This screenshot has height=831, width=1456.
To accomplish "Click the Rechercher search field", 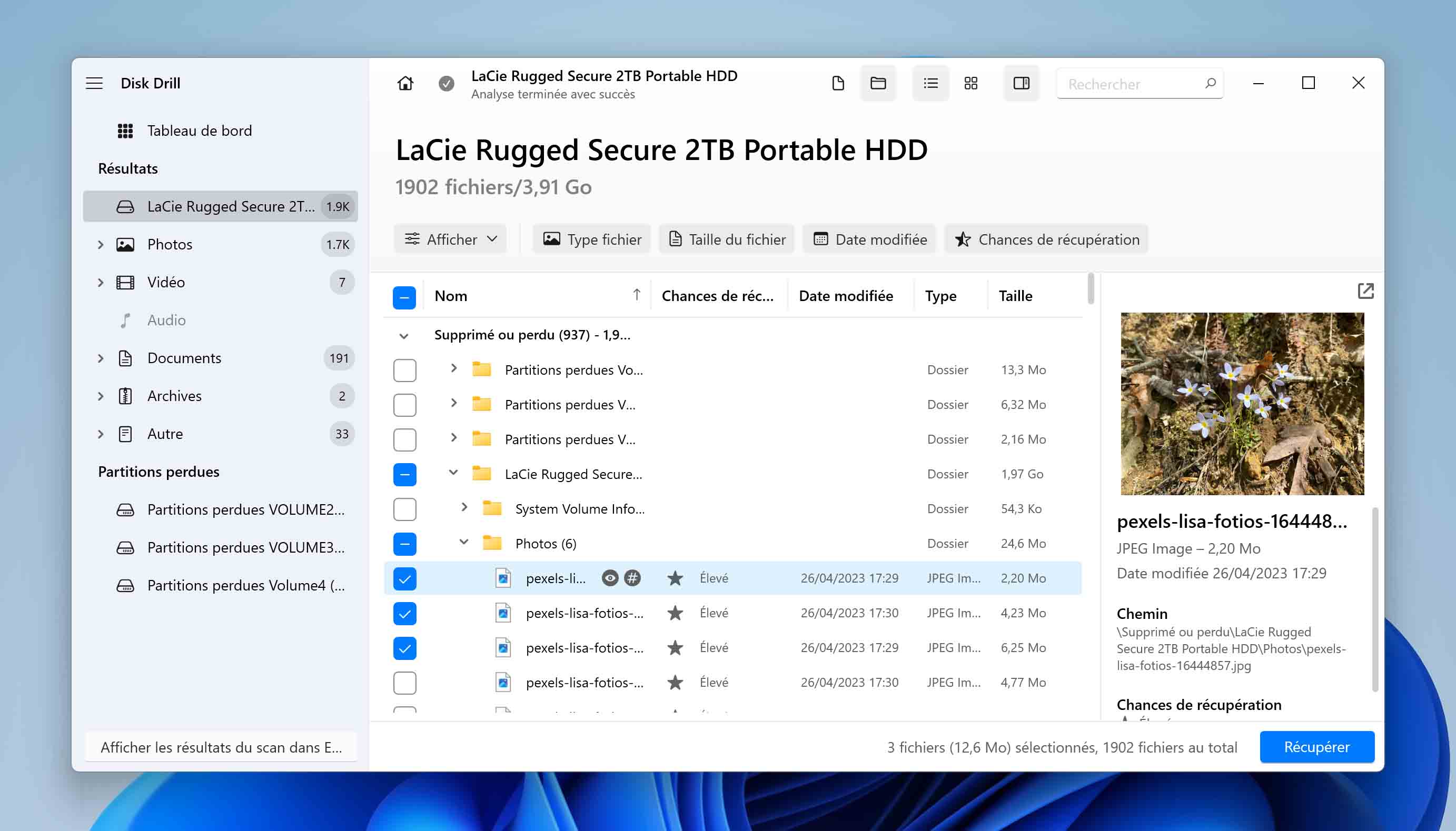I will coord(1140,83).
